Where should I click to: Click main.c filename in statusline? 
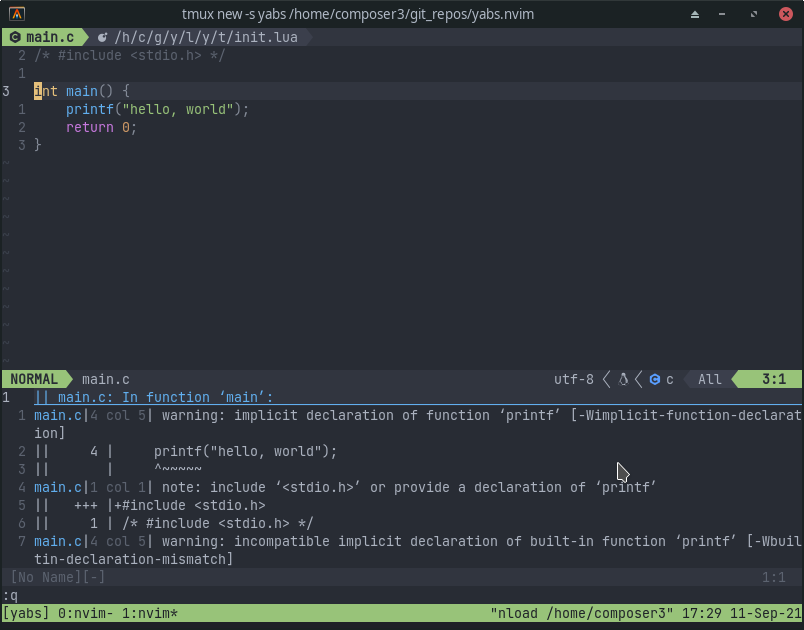[106, 379]
